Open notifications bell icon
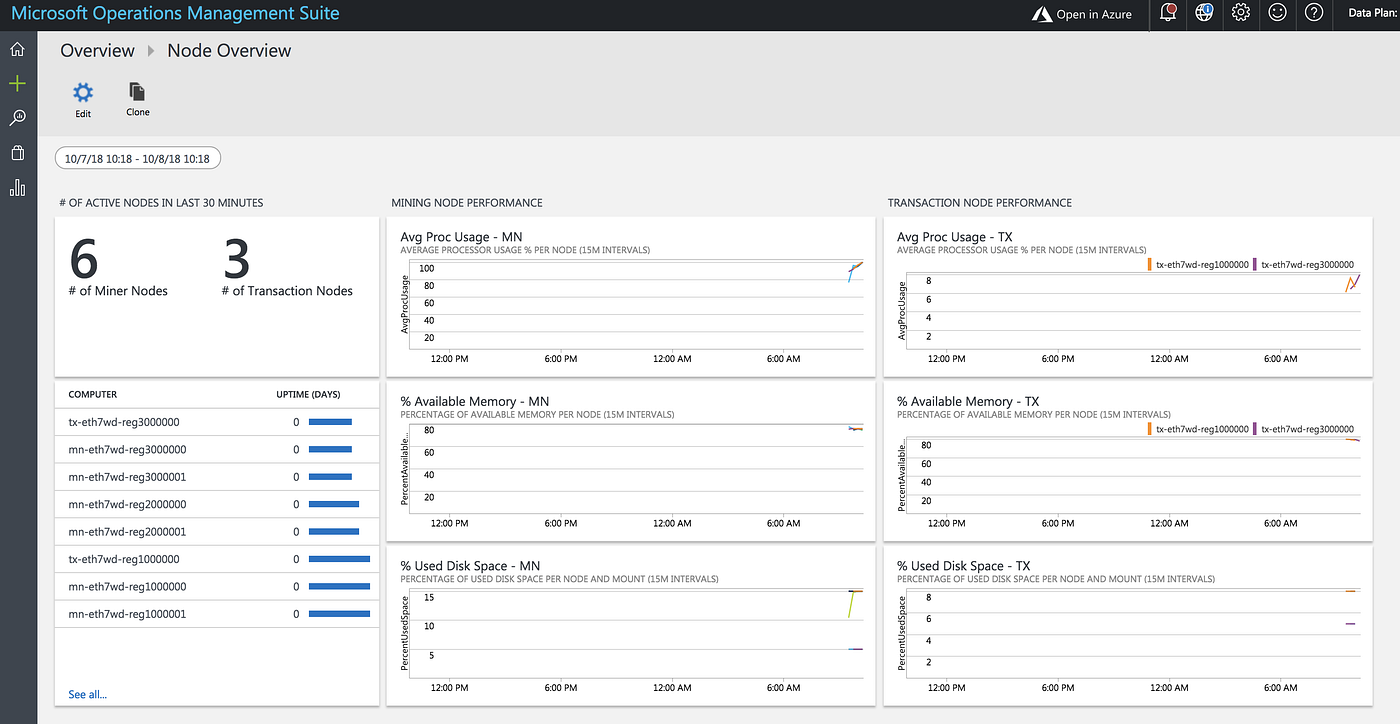The width and height of the screenshot is (1400, 724). [1167, 13]
